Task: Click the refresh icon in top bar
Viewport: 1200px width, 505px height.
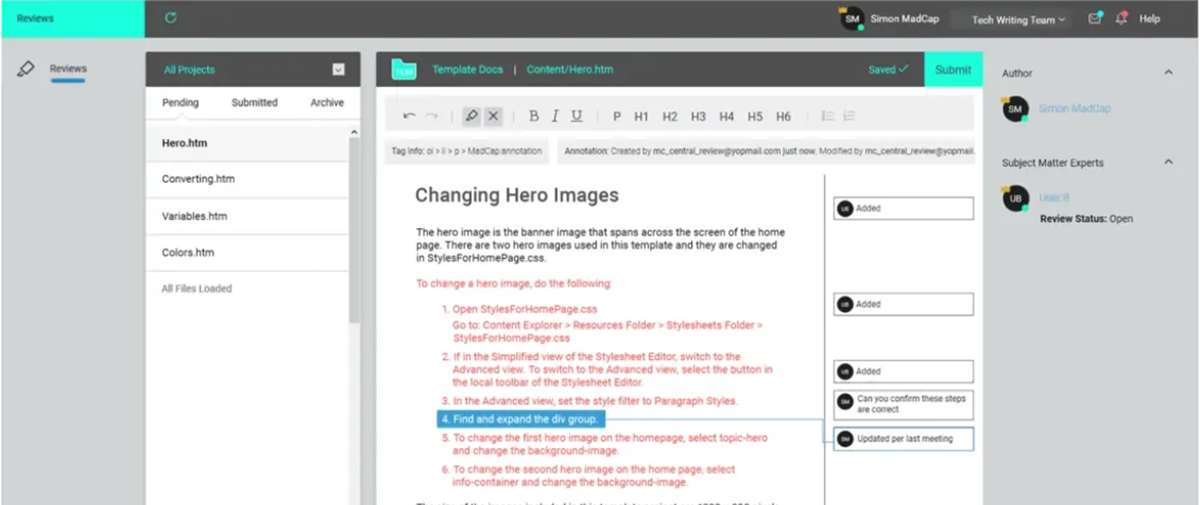Action: click(x=170, y=18)
